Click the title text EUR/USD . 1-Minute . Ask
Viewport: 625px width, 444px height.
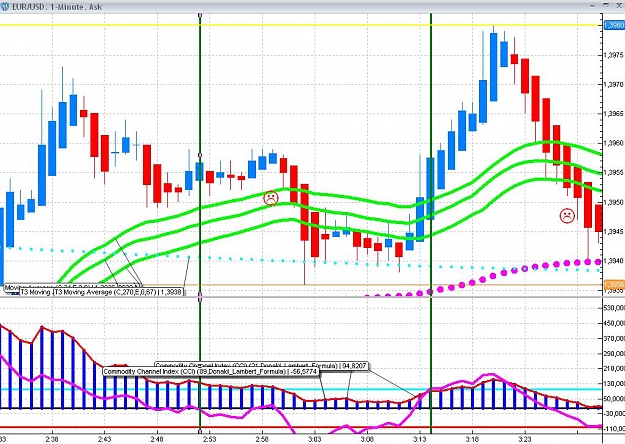57,7
